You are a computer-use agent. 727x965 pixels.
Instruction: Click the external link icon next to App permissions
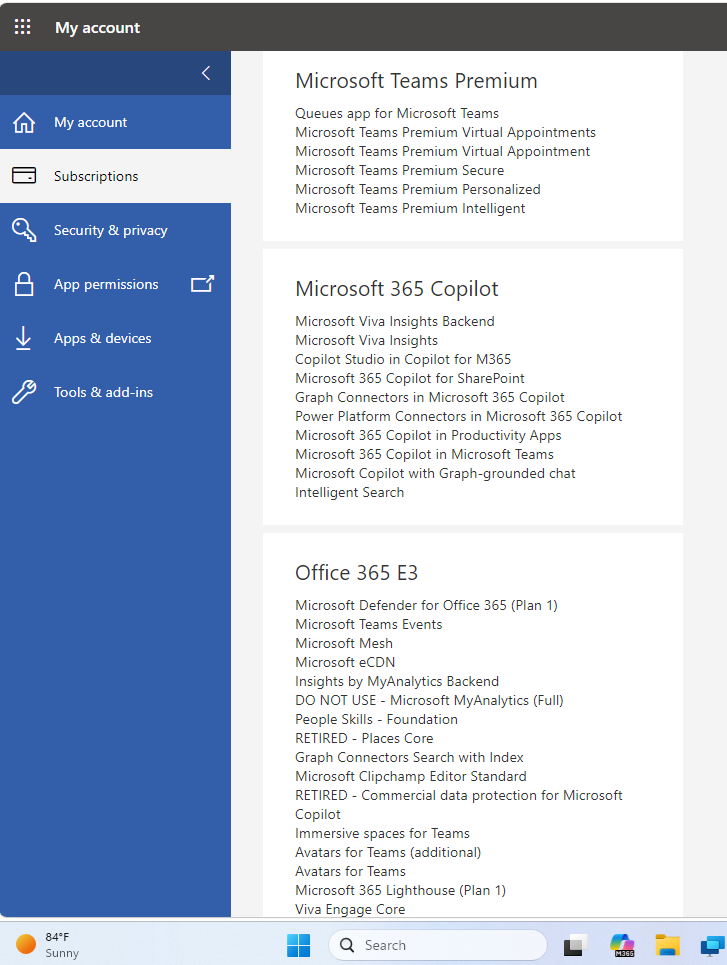(x=203, y=284)
